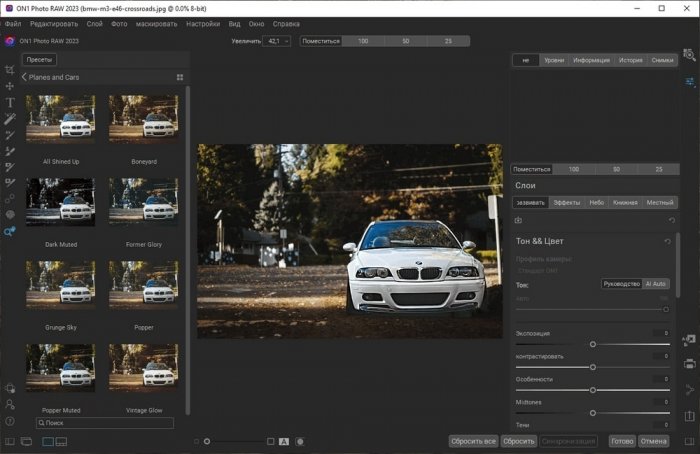Click the контрастировать slider handle
This screenshot has height=454, width=700.
click(x=593, y=367)
